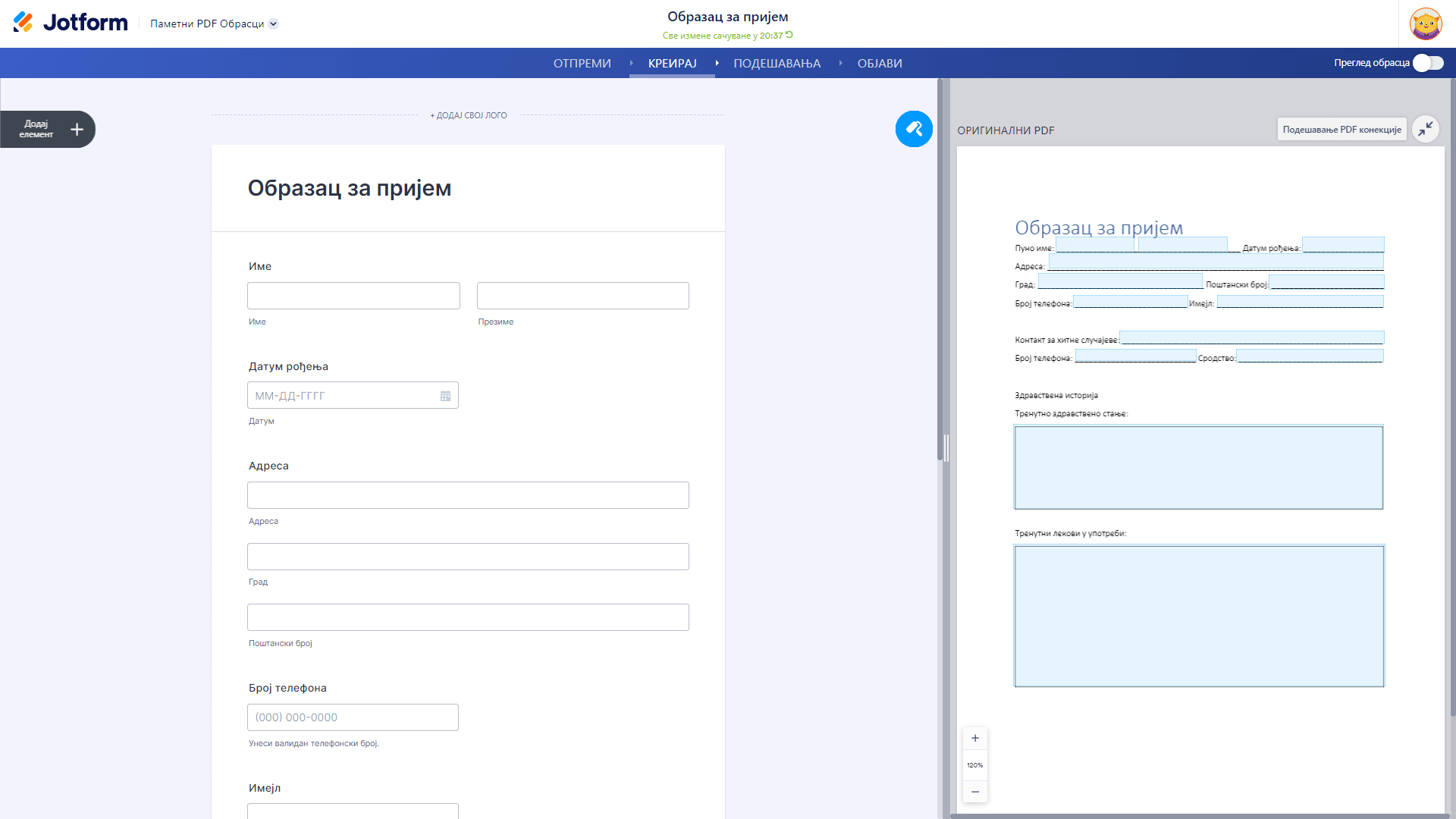Expand the Паметни PDF Обрасци dropdown
This screenshot has height=819, width=1456.
pos(274,24)
